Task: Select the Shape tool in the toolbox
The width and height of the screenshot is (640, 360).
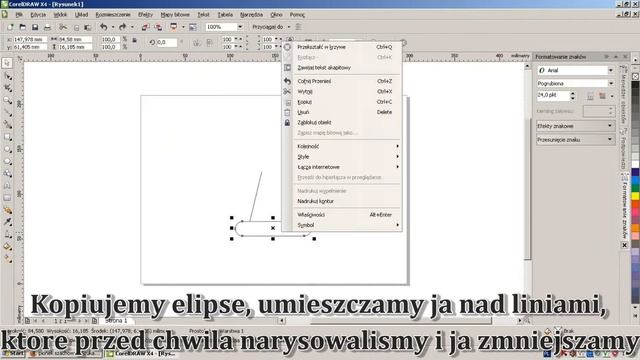Action: [7, 76]
